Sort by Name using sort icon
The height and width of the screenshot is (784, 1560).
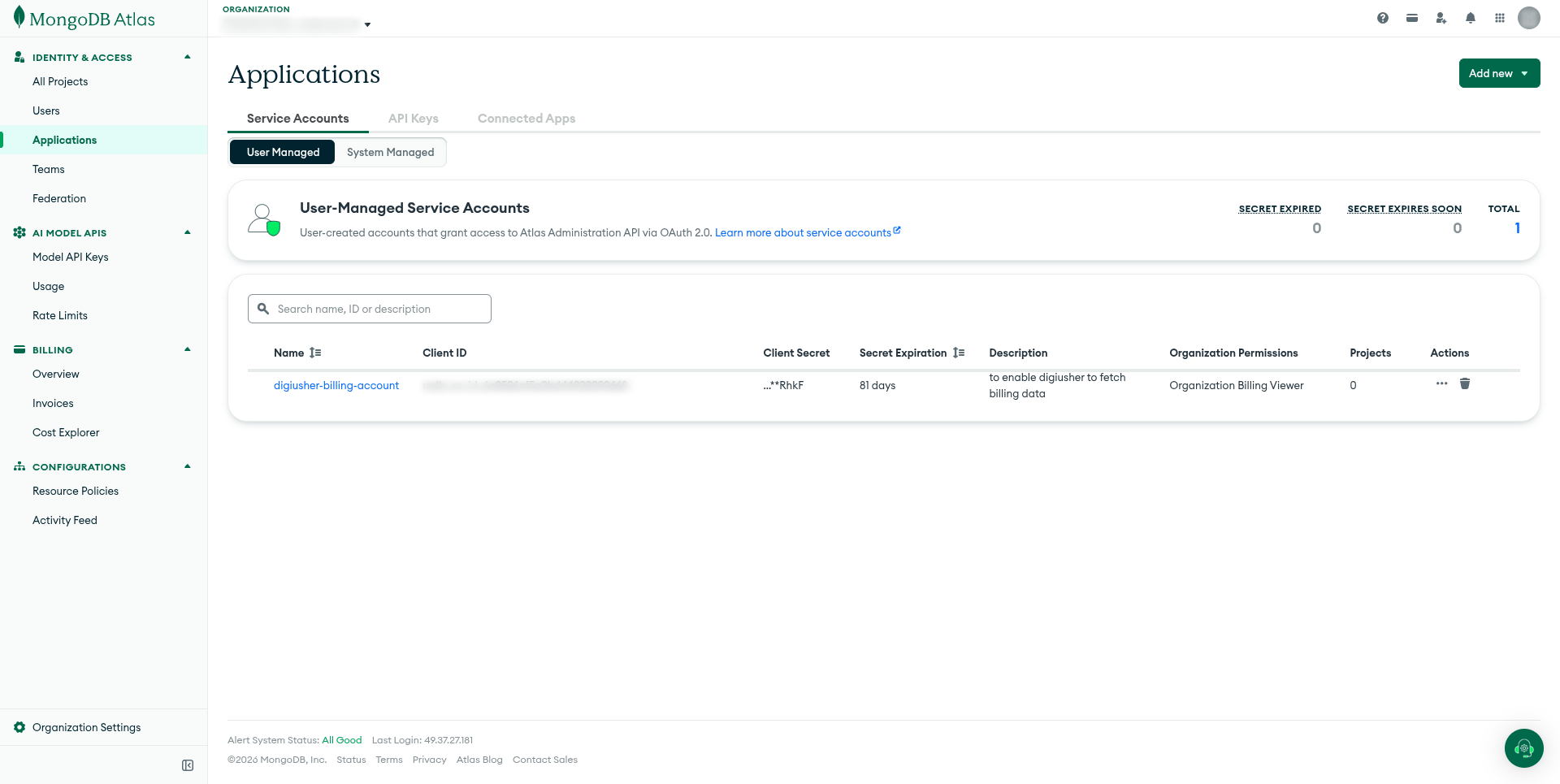pos(315,353)
